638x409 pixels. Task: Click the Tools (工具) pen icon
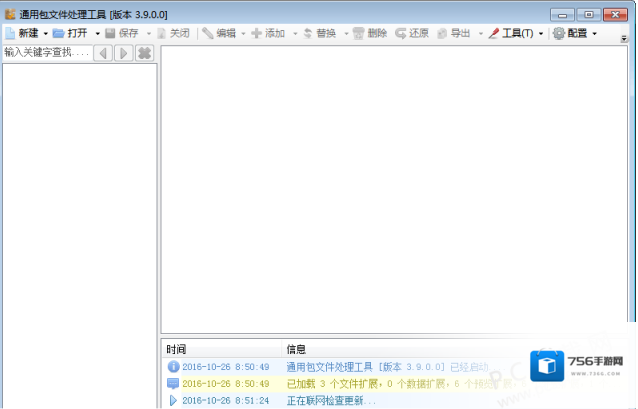pos(493,33)
